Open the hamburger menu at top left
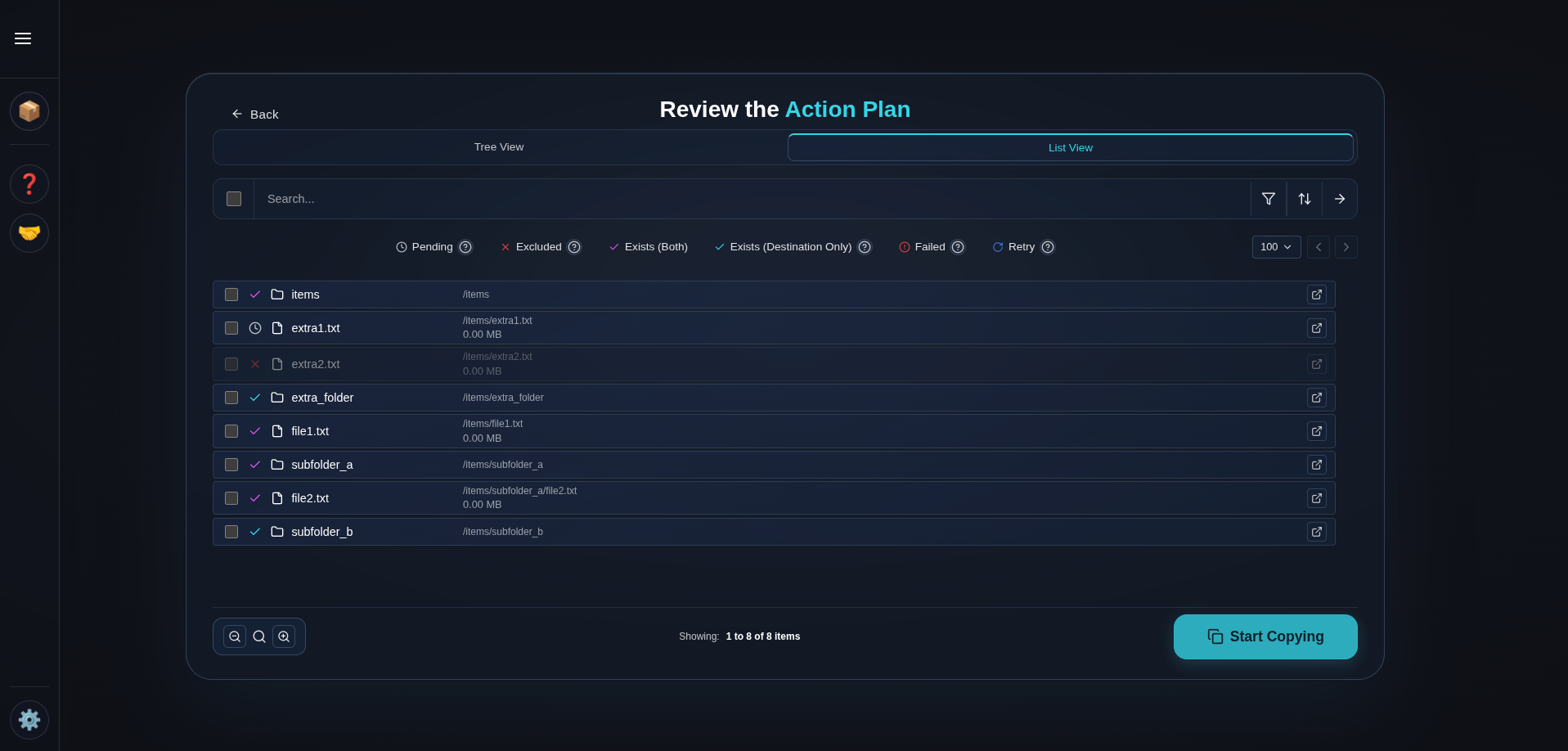 click(x=23, y=38)
